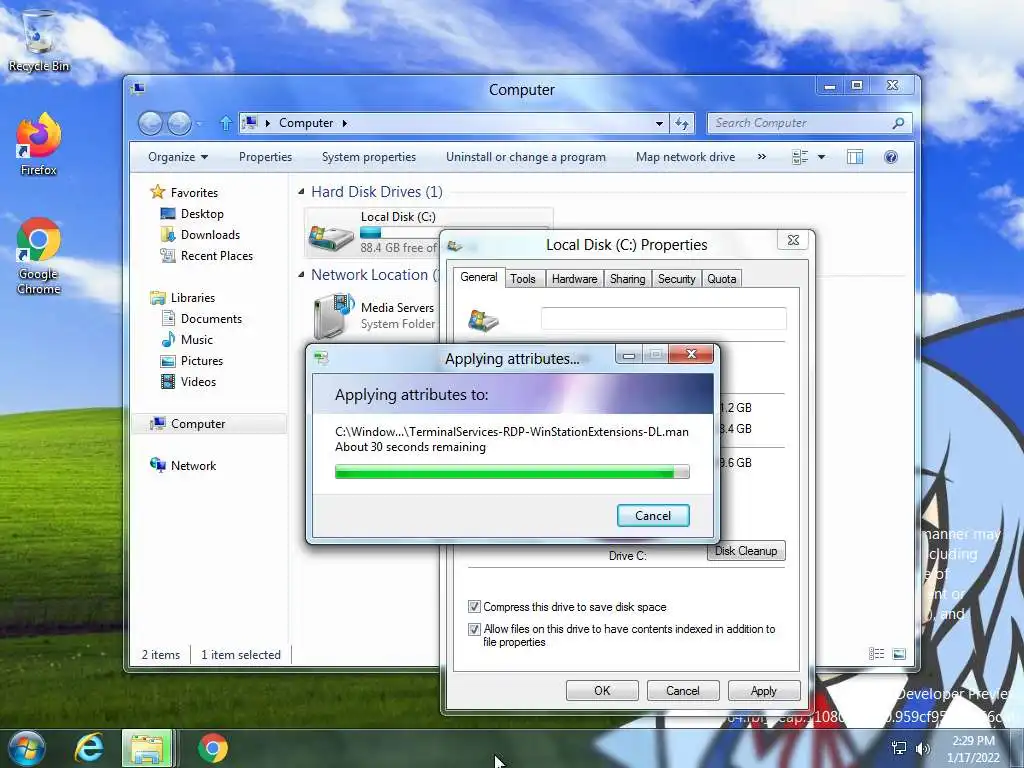Launch the Google Chrome desktop shortcut

pyautogui.click(x=39, y=256)
